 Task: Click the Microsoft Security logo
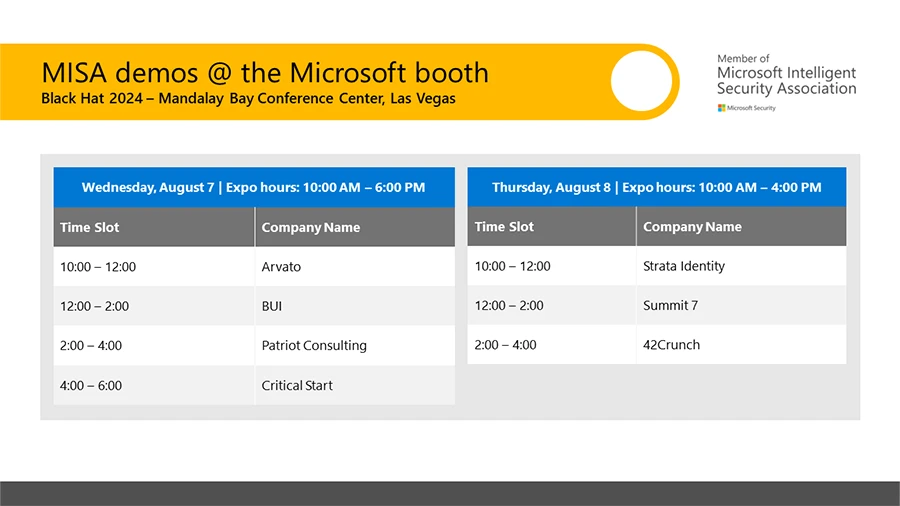(746, 108)
